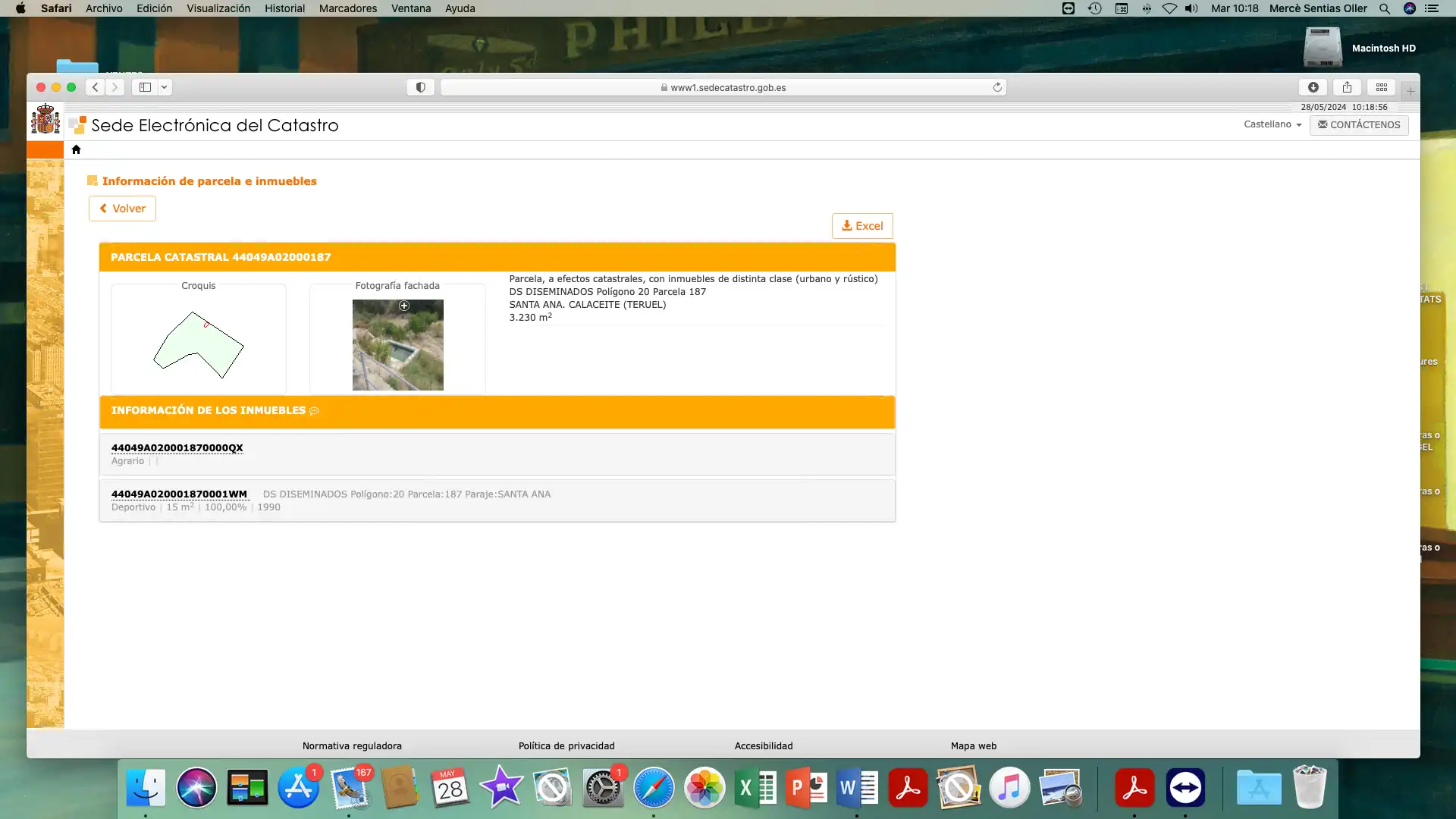This screenshot has width=1456, height=819.
Task: Focus the address bar showing www1.sedecatastro.gob.es
Action: click(723, 87)
